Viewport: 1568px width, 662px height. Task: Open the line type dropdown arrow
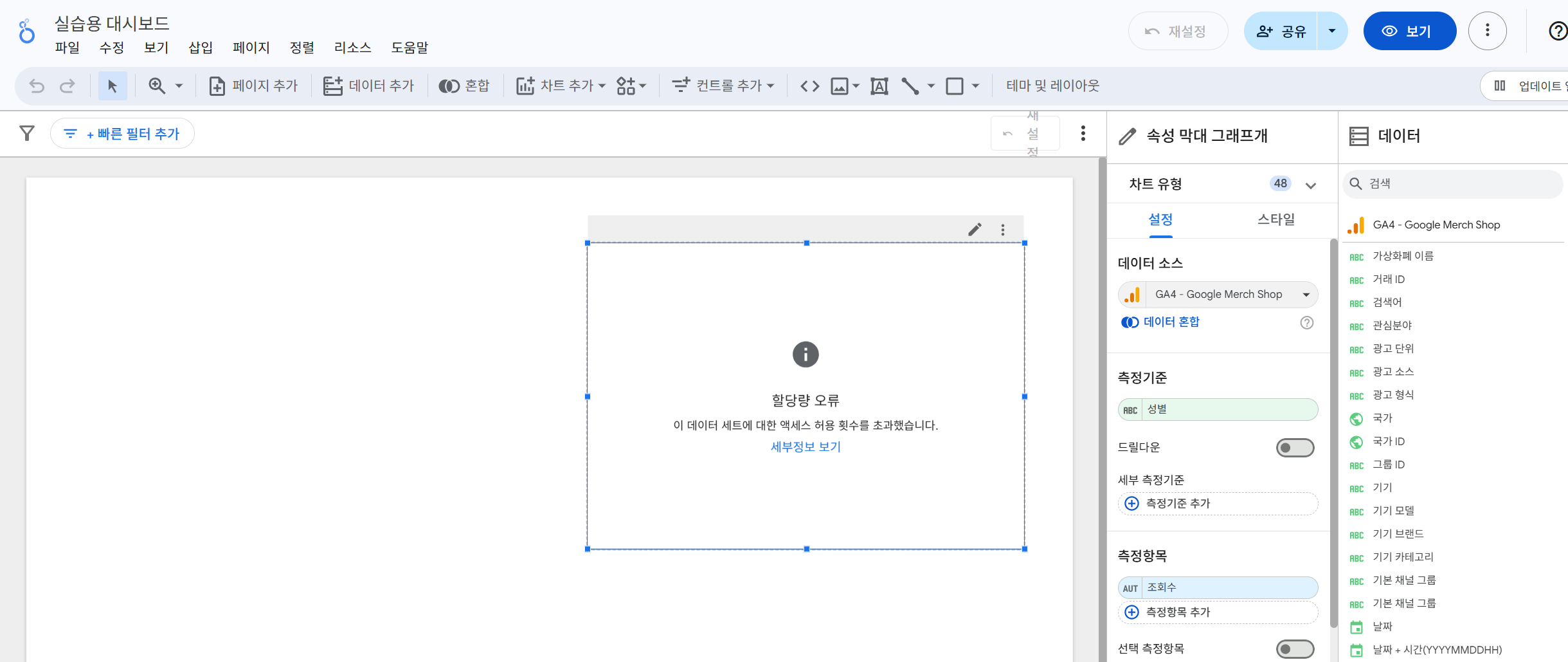tap(931, 86)
